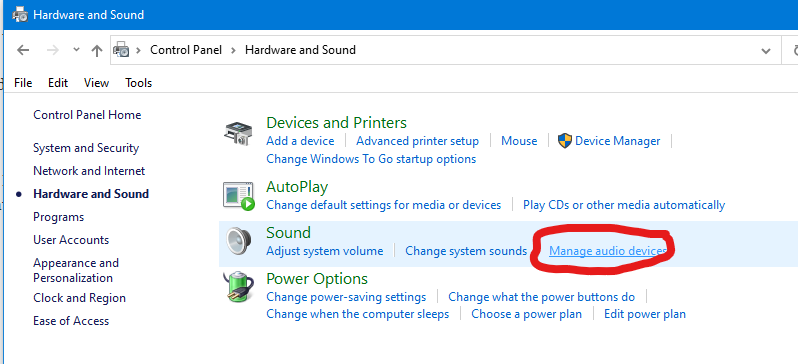Click the Devices and Printers icon
The height and width of the screenshot is (364, 798).
[238, 134]
